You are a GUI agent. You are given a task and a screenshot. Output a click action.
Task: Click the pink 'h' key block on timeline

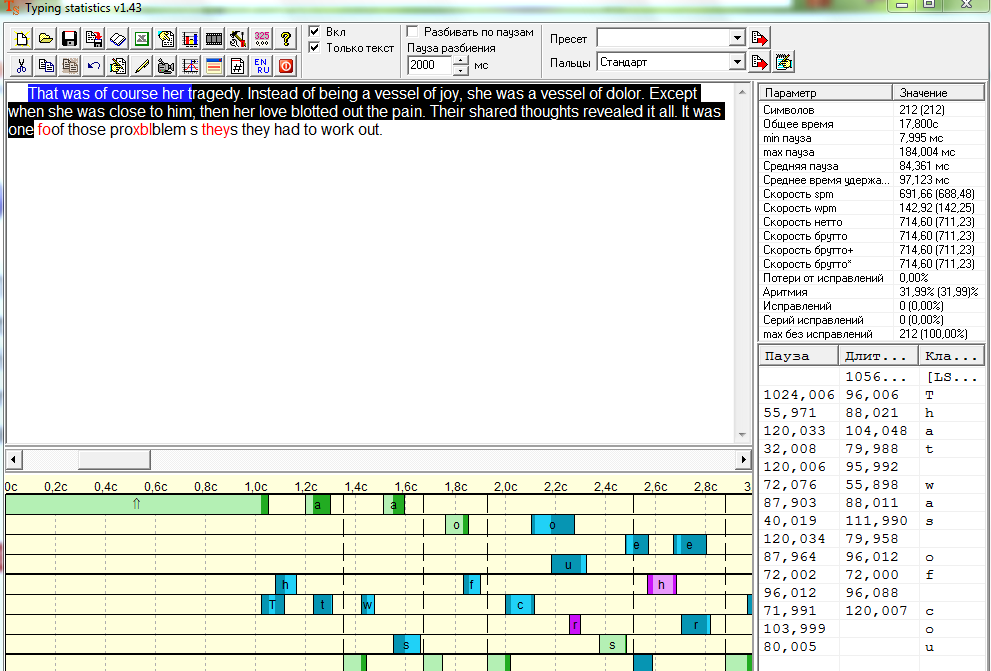pyautogui.click(x=661, y=584)
